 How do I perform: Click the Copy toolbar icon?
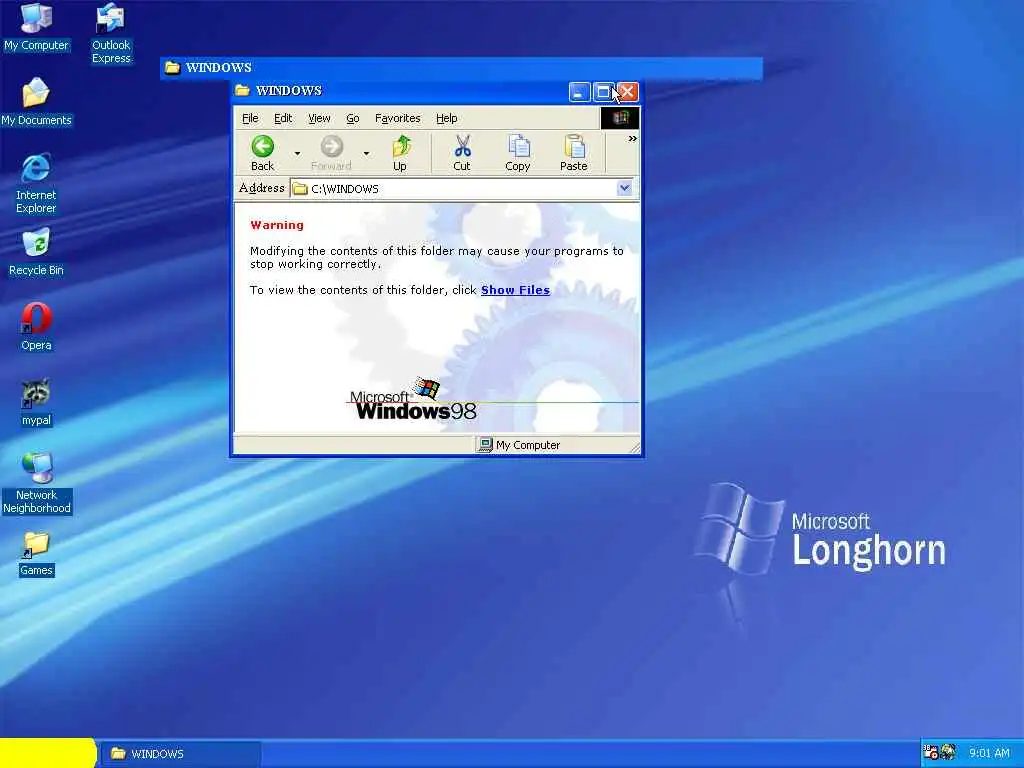click(x=518, y=146)
